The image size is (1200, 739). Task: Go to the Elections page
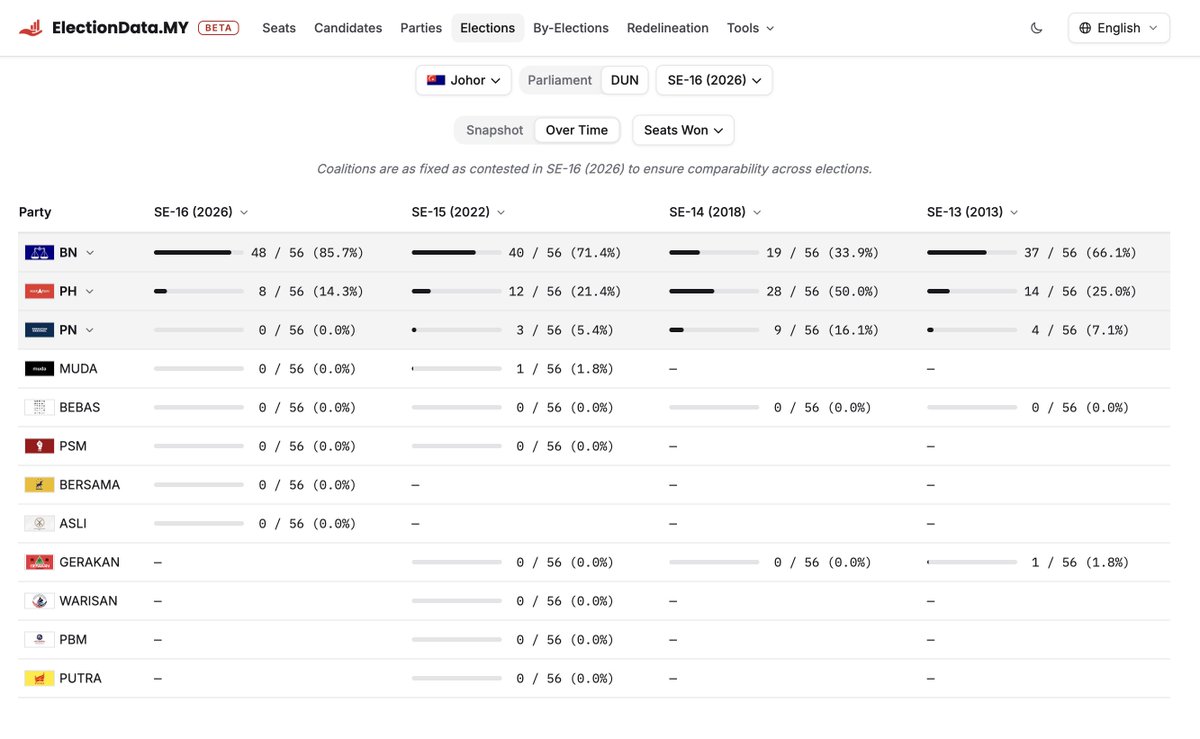488,28
